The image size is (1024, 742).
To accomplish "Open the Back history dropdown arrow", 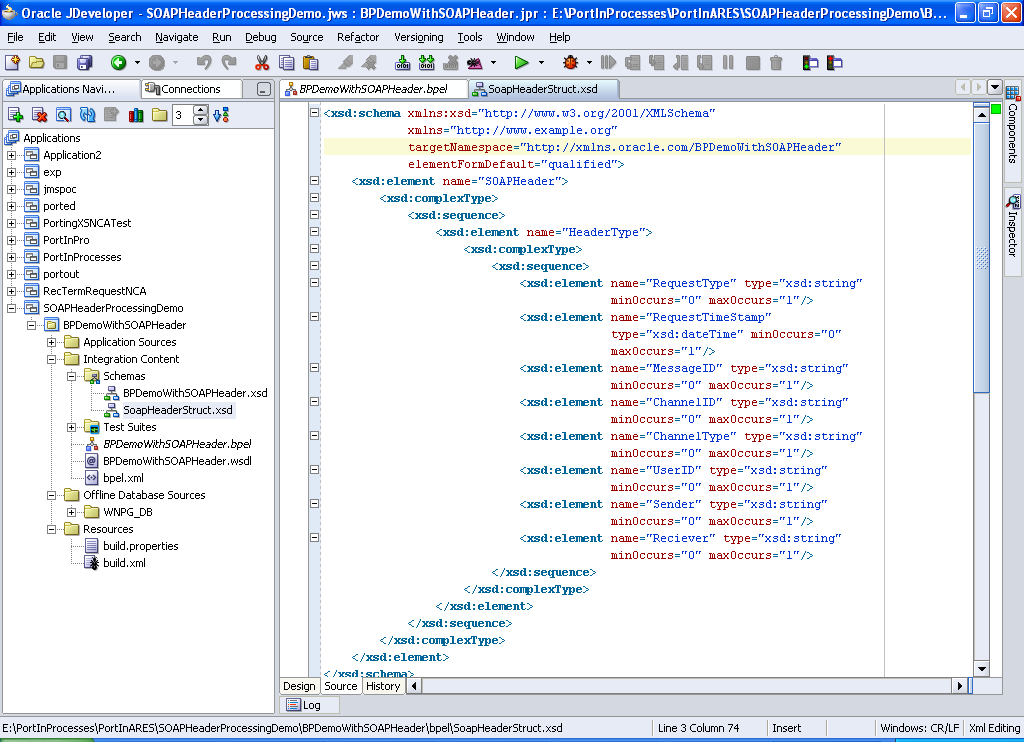I will [137, 63].
